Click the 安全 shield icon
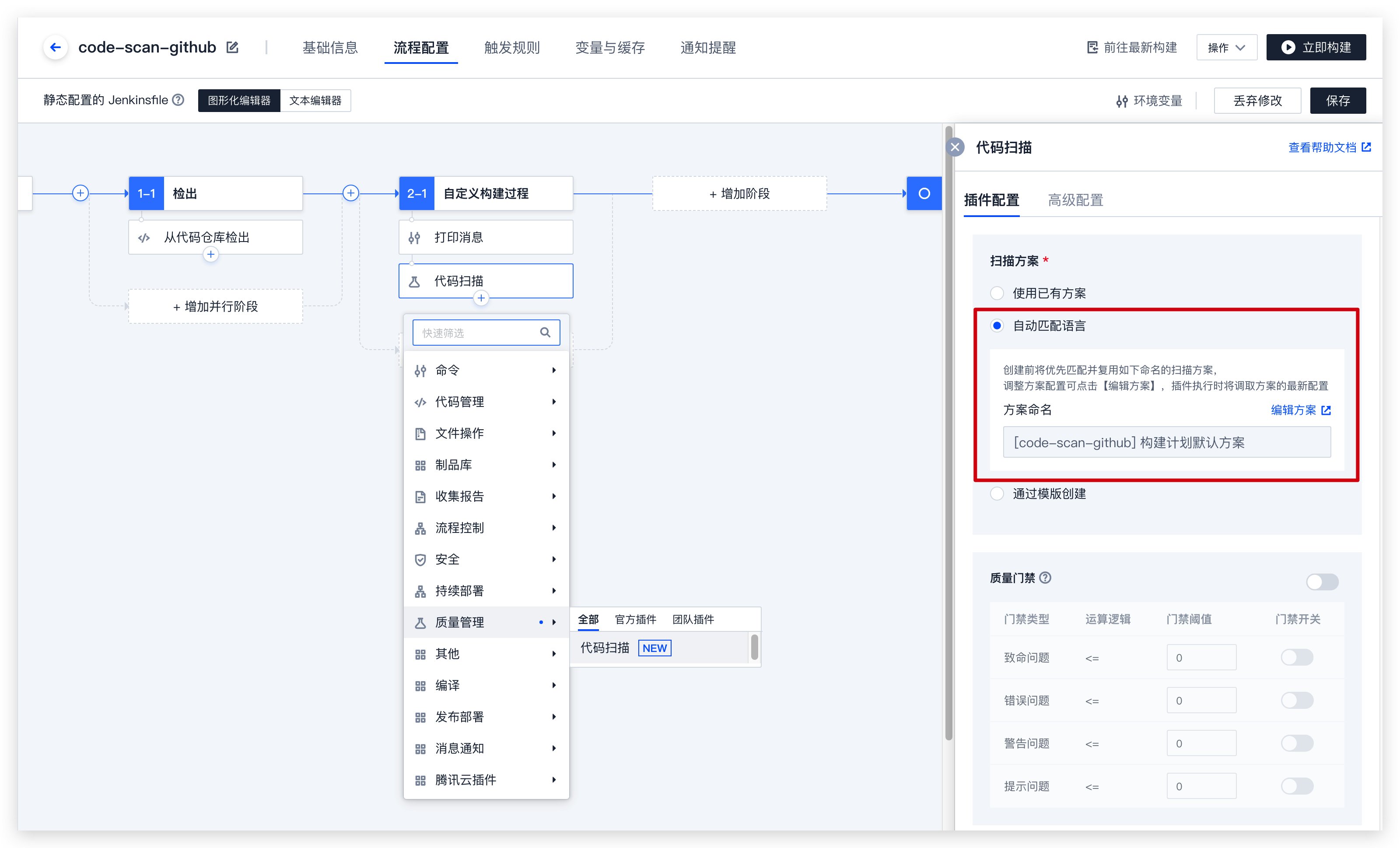 pyautogui.click(x=420, y=560)
